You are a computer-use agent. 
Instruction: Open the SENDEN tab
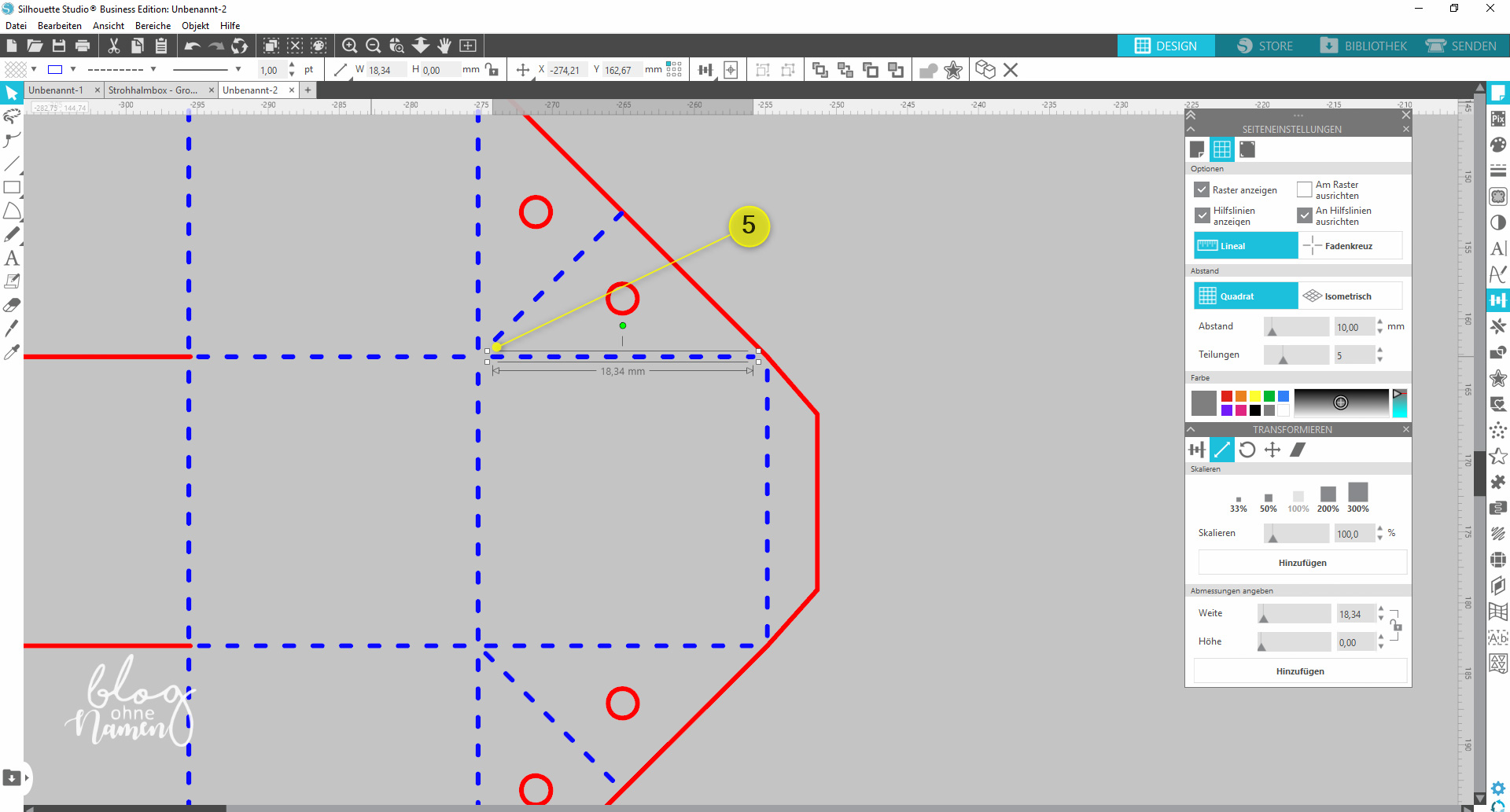point(1461,46)
